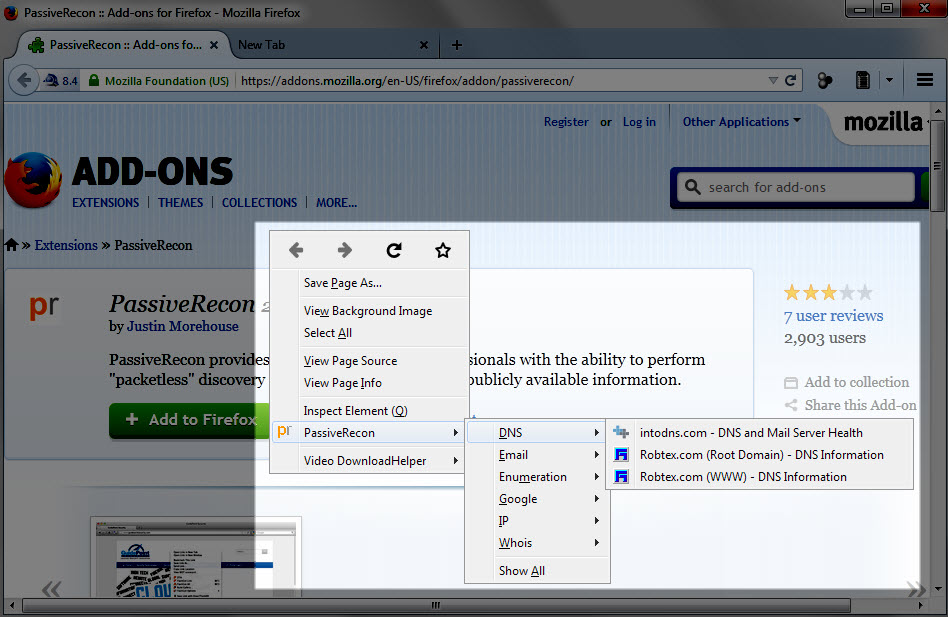The image size is (948, 617).
Task: Click the star rating icons
Action: [828, 293]
